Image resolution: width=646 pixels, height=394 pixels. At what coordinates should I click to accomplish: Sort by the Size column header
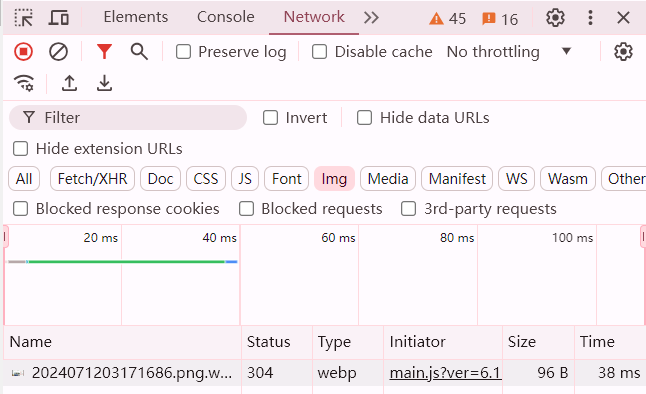pos(538,342)
